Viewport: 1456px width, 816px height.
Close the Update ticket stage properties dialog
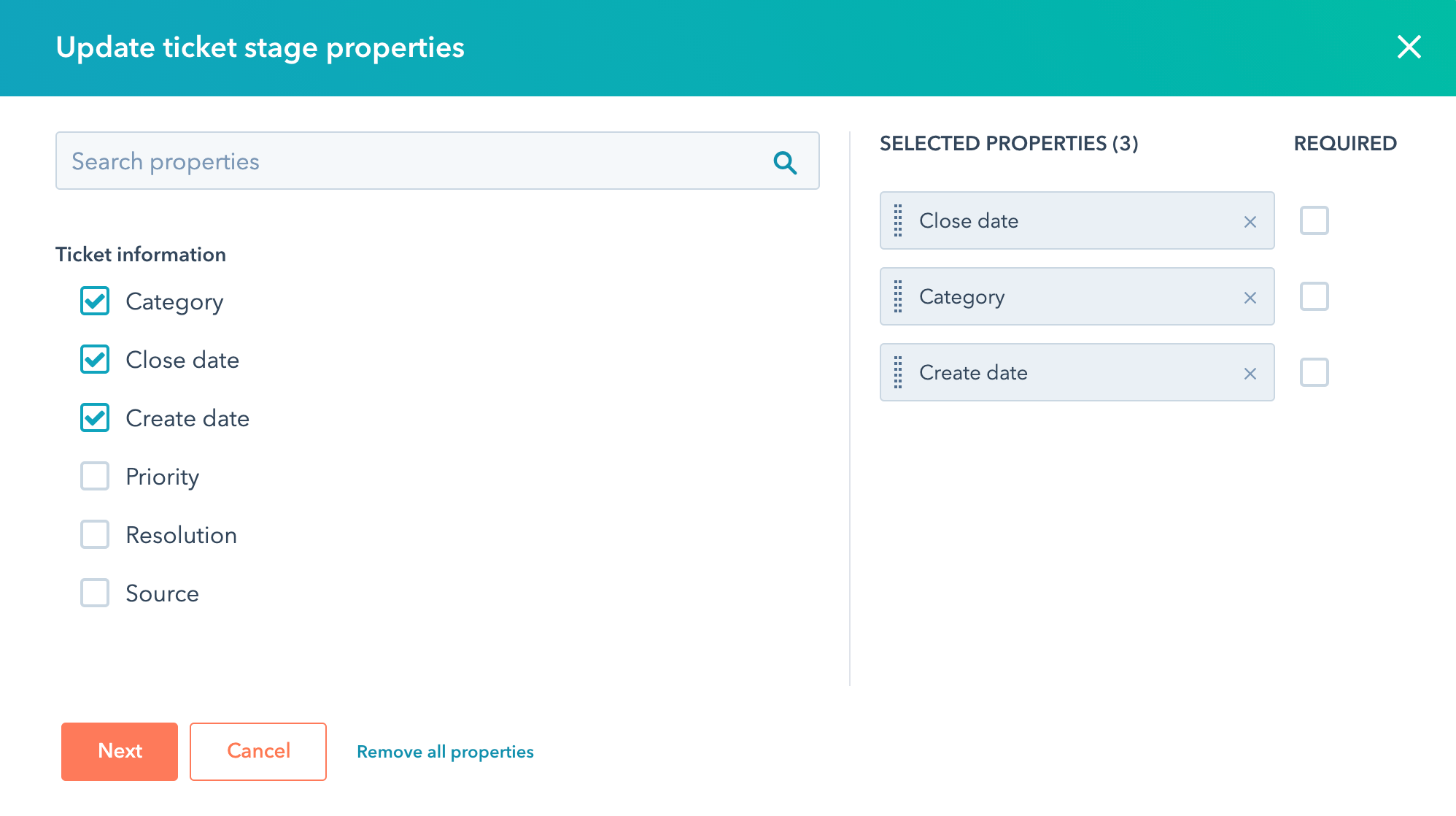1409,47
